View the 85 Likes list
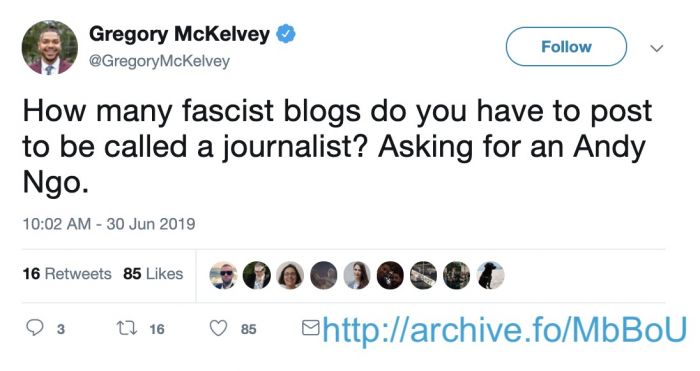The width and height of the screenshot is (700, 371). coord(153,273)
